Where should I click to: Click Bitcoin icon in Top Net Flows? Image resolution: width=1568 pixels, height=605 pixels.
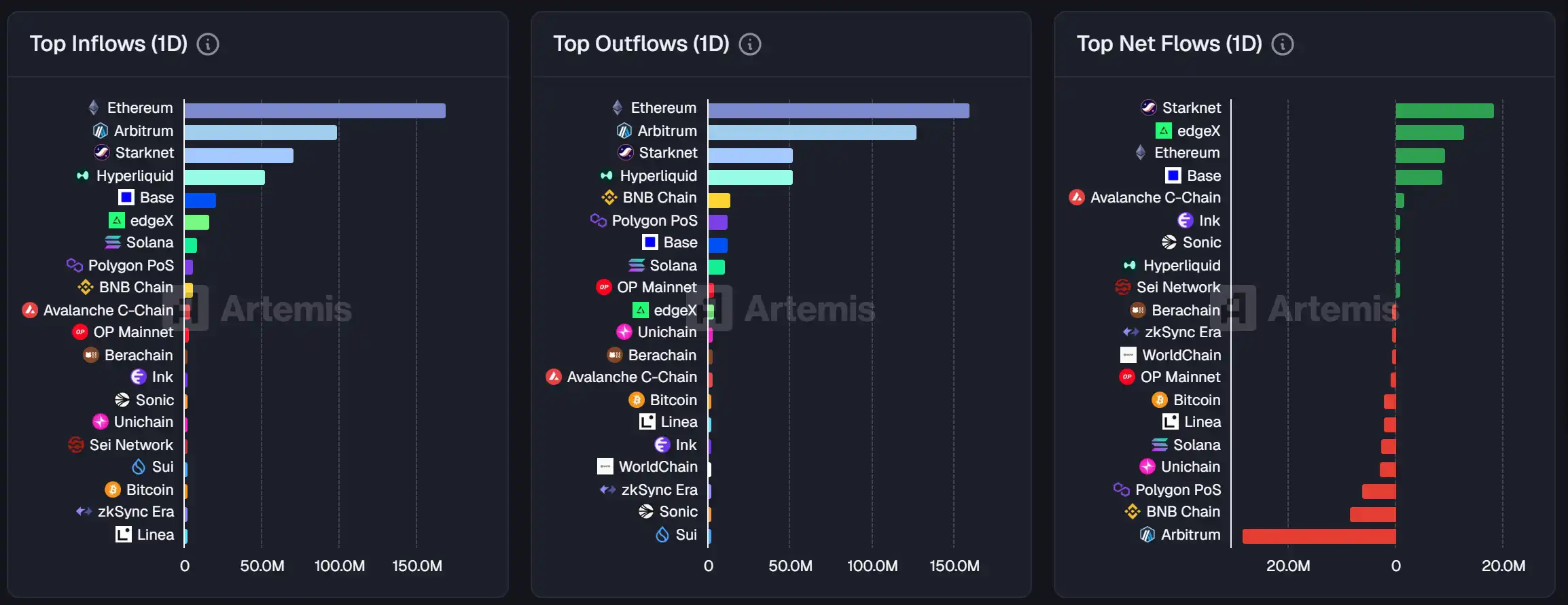1160,400
